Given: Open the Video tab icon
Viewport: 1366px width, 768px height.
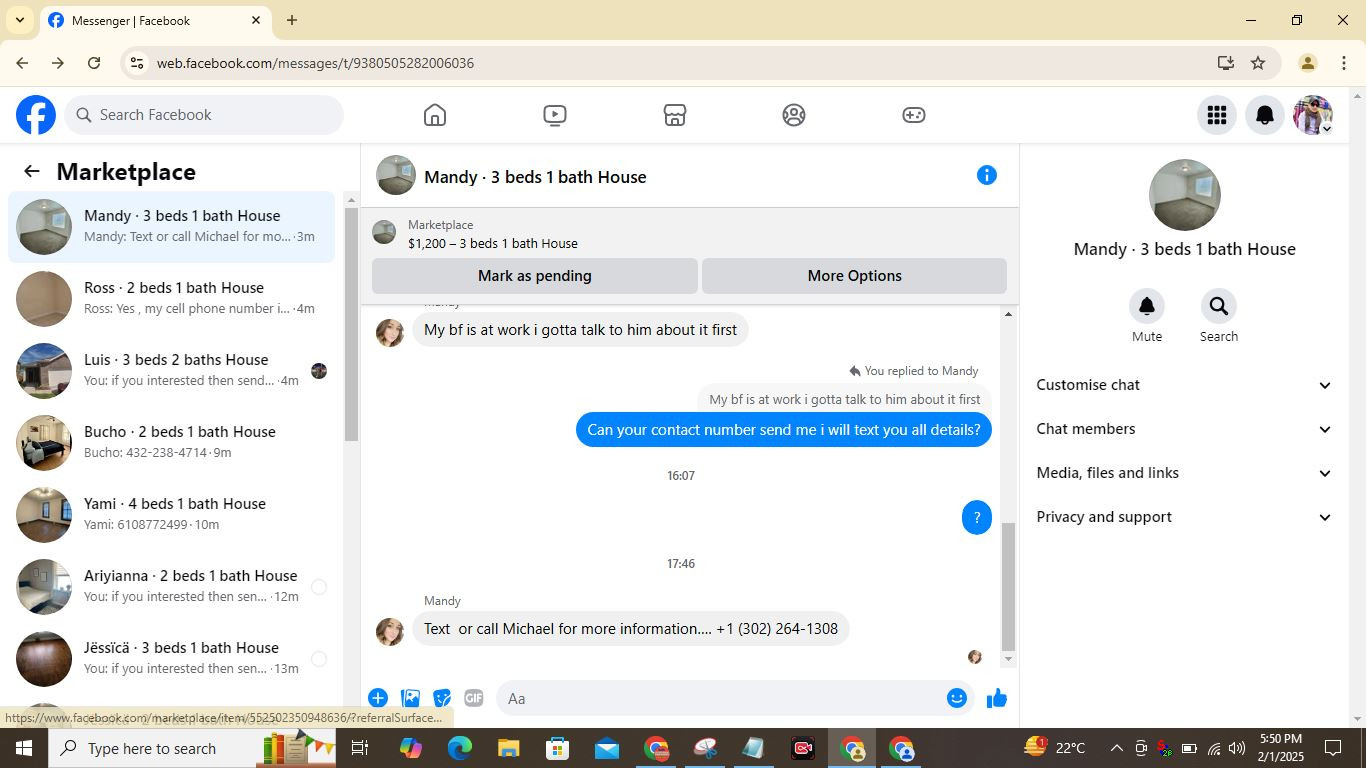Looking at the screenshot, I should pyautogui.click(x=555, y=115).
